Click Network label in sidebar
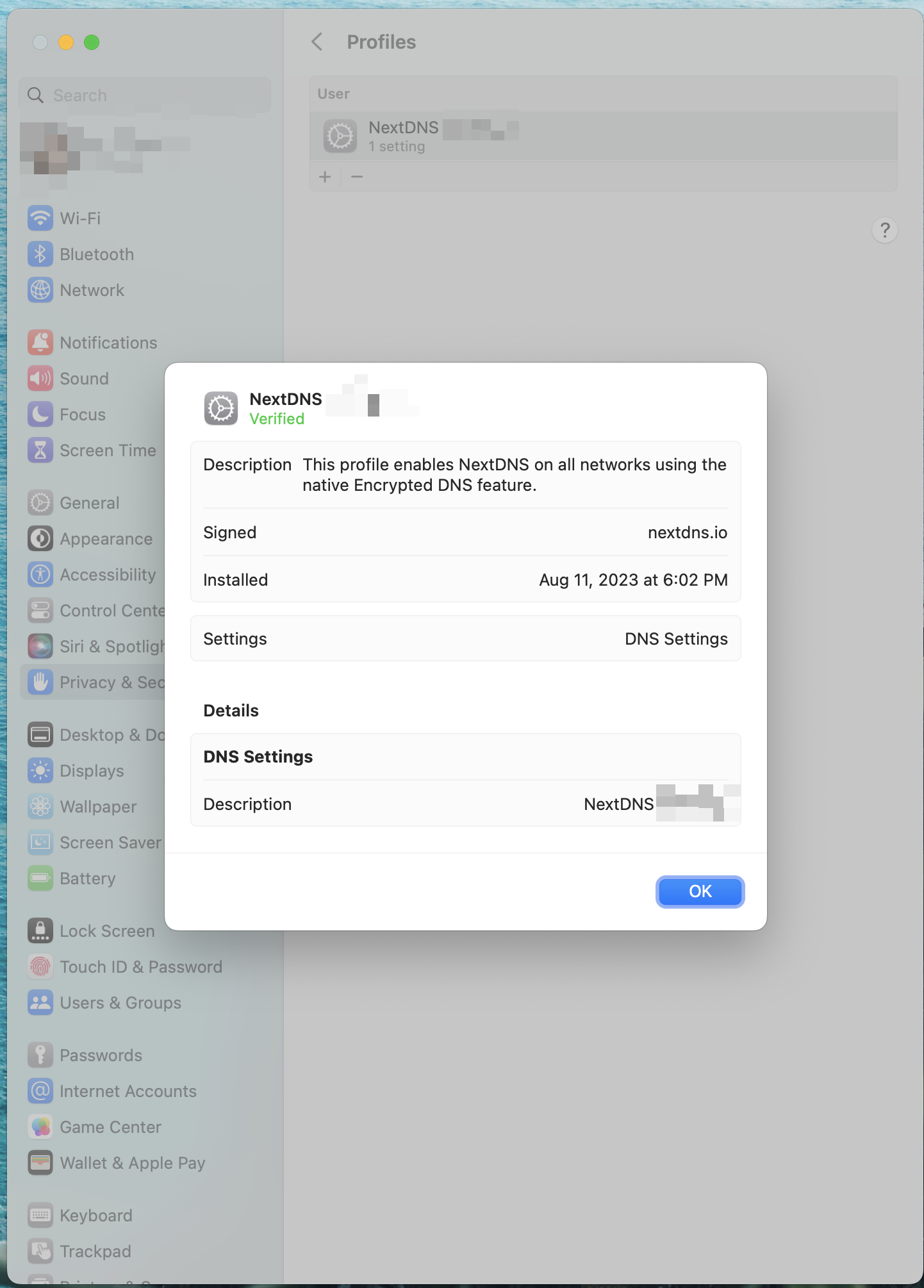This screenshot has width=924, height=1288. [92, 290]
